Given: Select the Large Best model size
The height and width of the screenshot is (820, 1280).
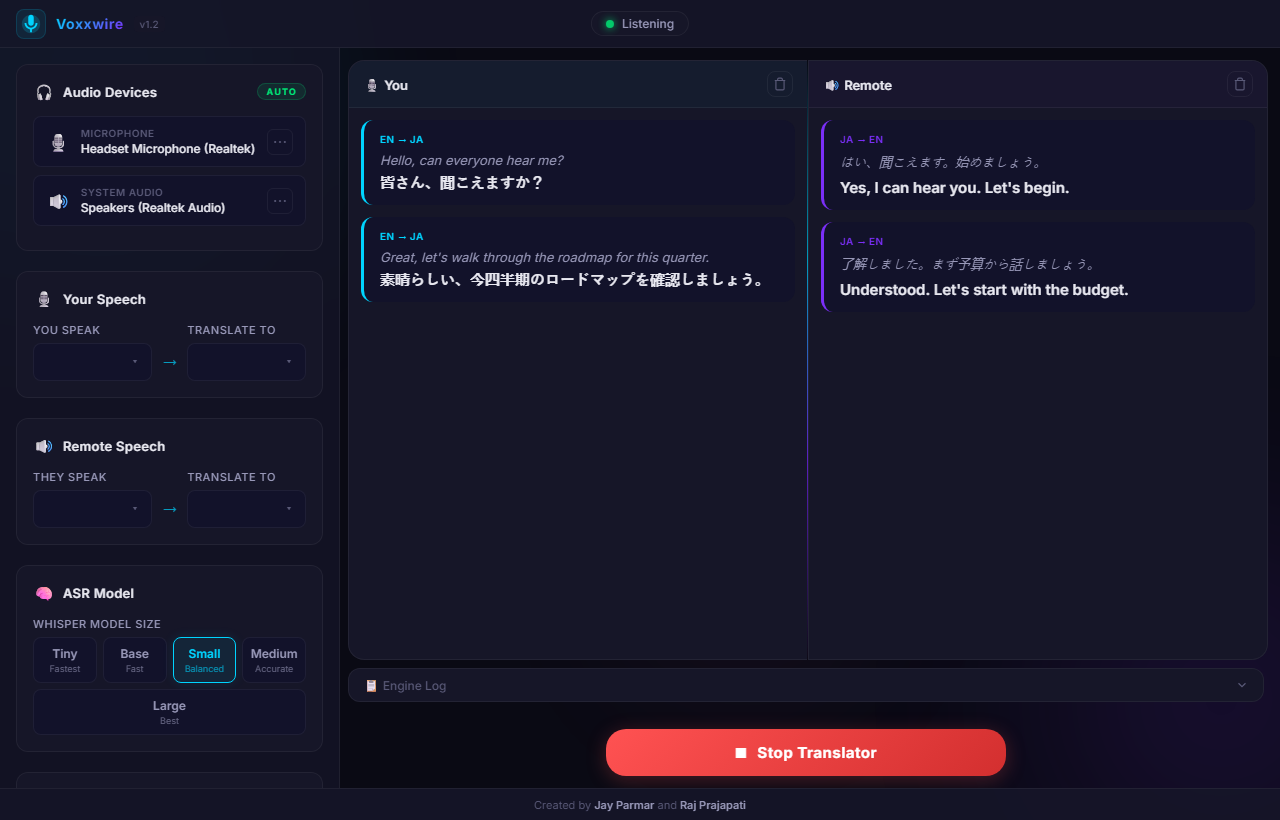Looking at the screenshot, I should coord(169,712).
